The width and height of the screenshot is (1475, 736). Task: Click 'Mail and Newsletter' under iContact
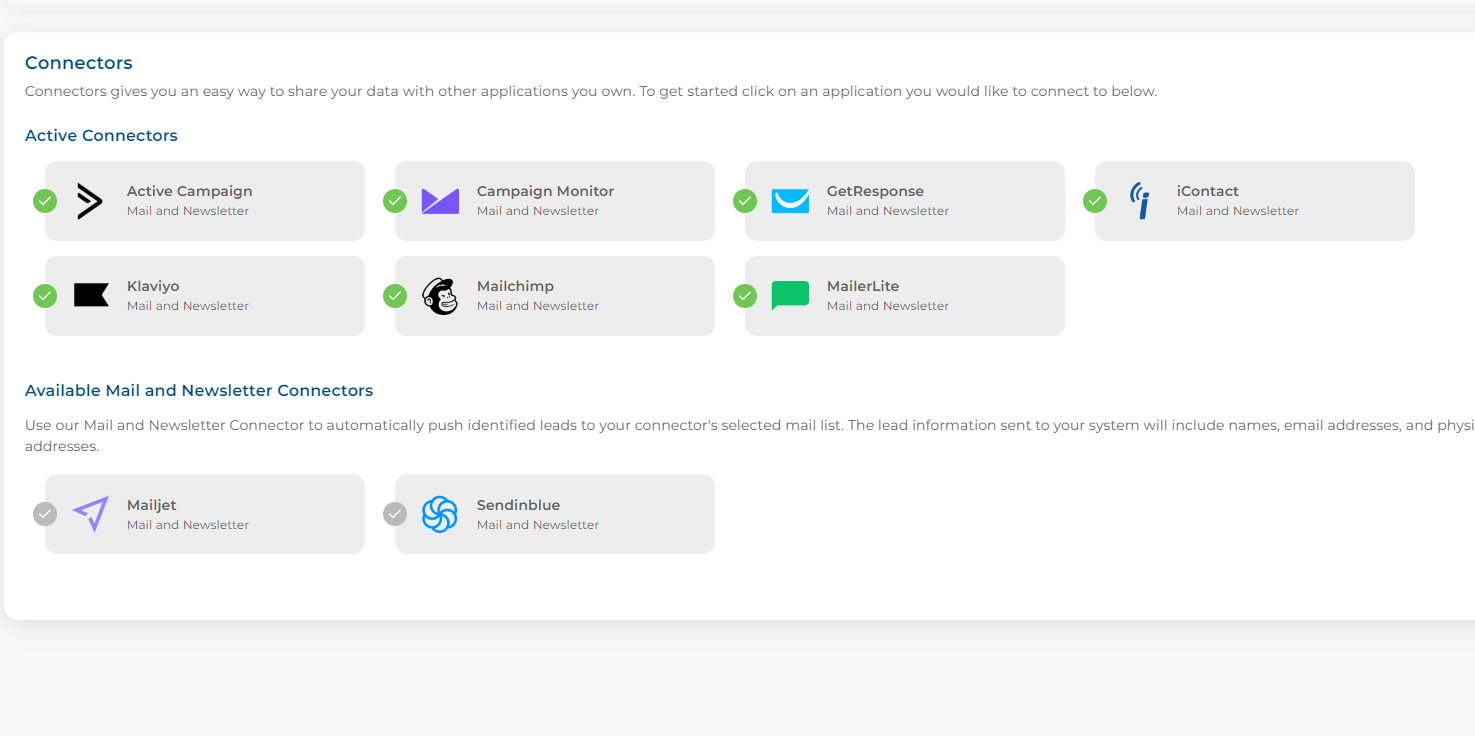pos(1238,211)
